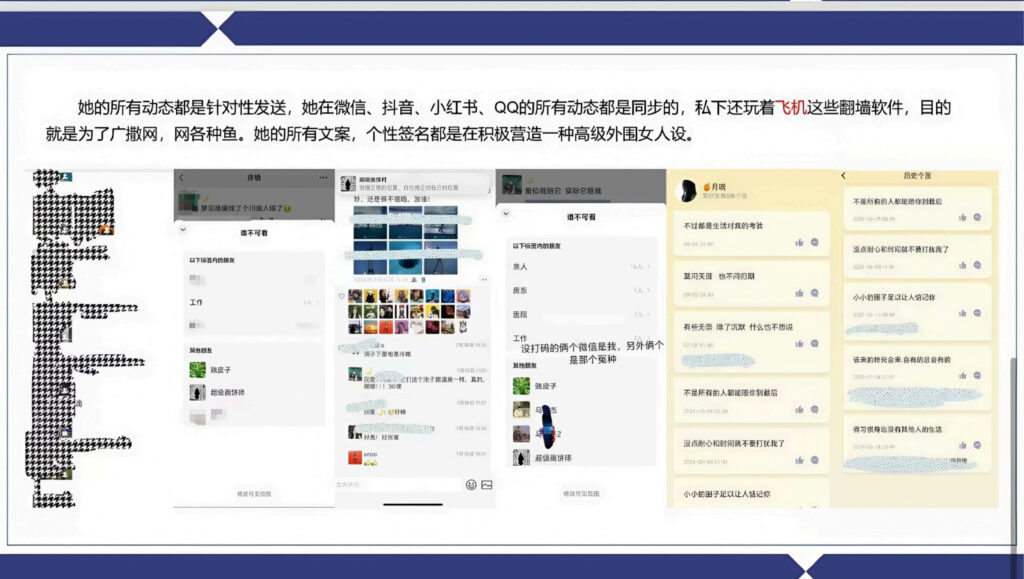Image resolution: width=1024 pixels, height=579 pixels.
Task: Tap the back arrow in 历史个签 header
Action: click(844, 176)
